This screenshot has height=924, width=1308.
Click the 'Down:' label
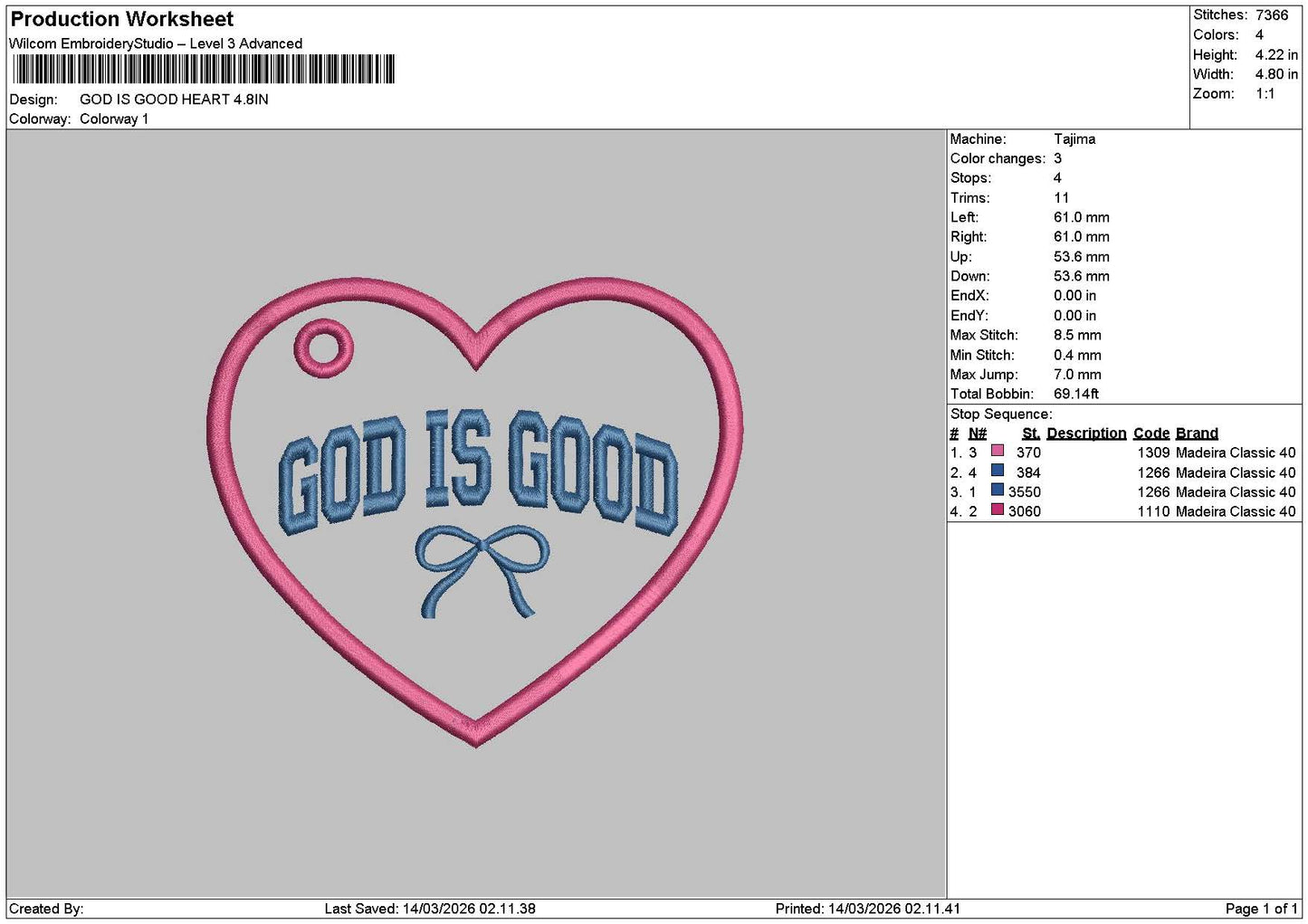click(x=969, y=277)
